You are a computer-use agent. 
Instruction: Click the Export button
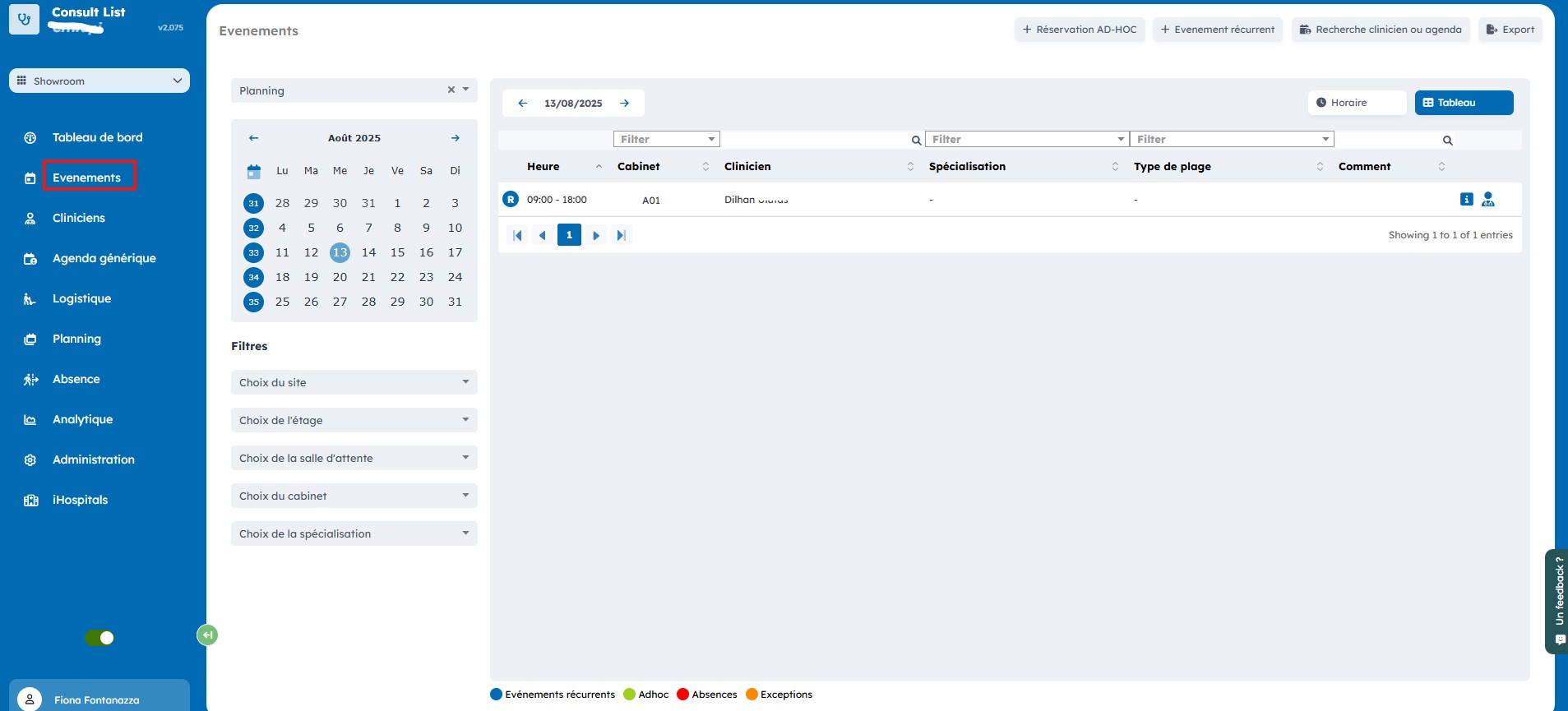(x=1510, y=30)
